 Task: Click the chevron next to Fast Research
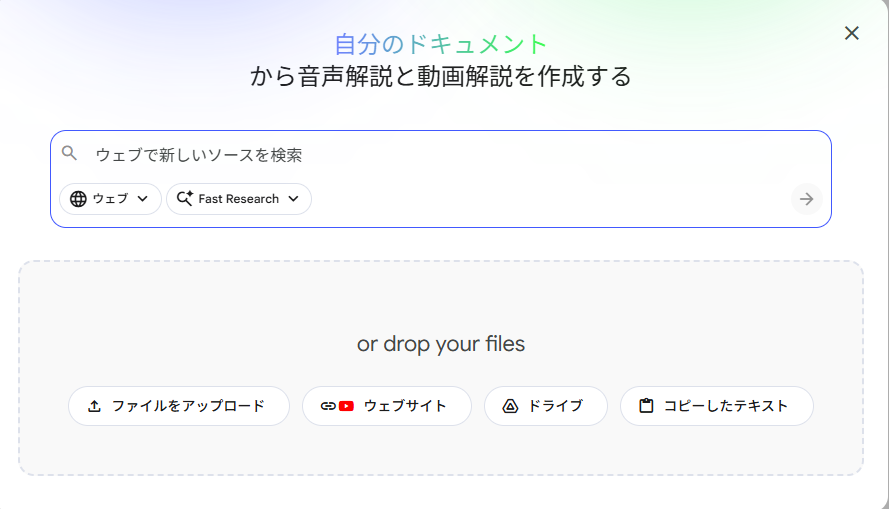(x=293, y=199)
